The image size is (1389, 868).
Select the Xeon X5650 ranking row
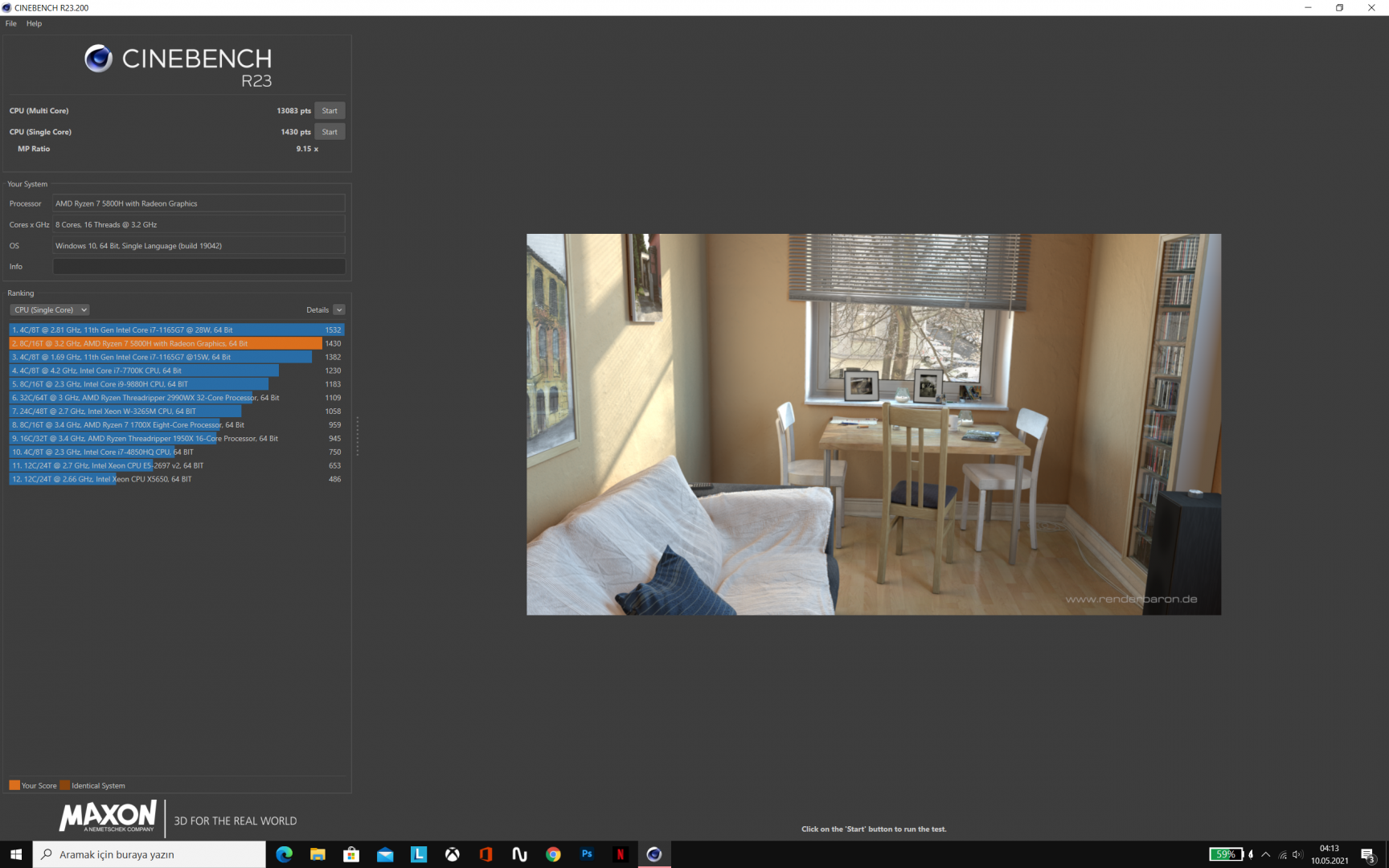(177, 480)
